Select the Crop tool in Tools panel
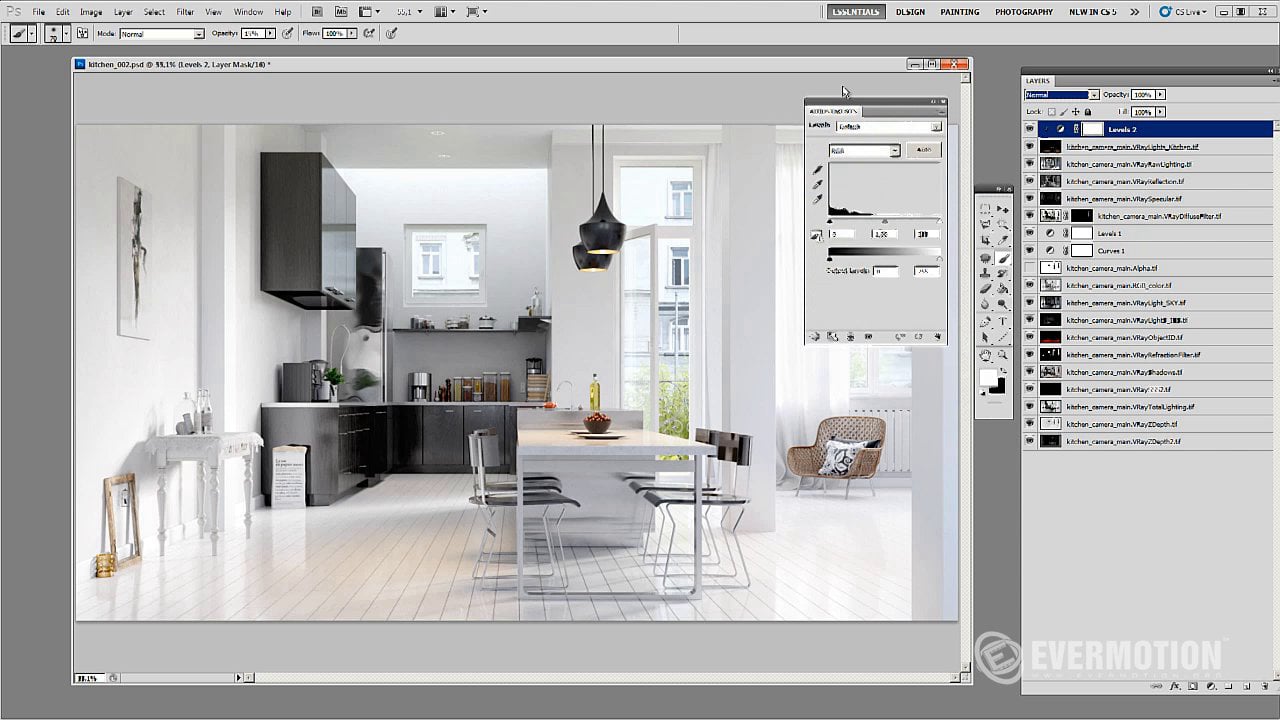The height and width of the screenshot is (720, 1280). (x=986, y=241)
